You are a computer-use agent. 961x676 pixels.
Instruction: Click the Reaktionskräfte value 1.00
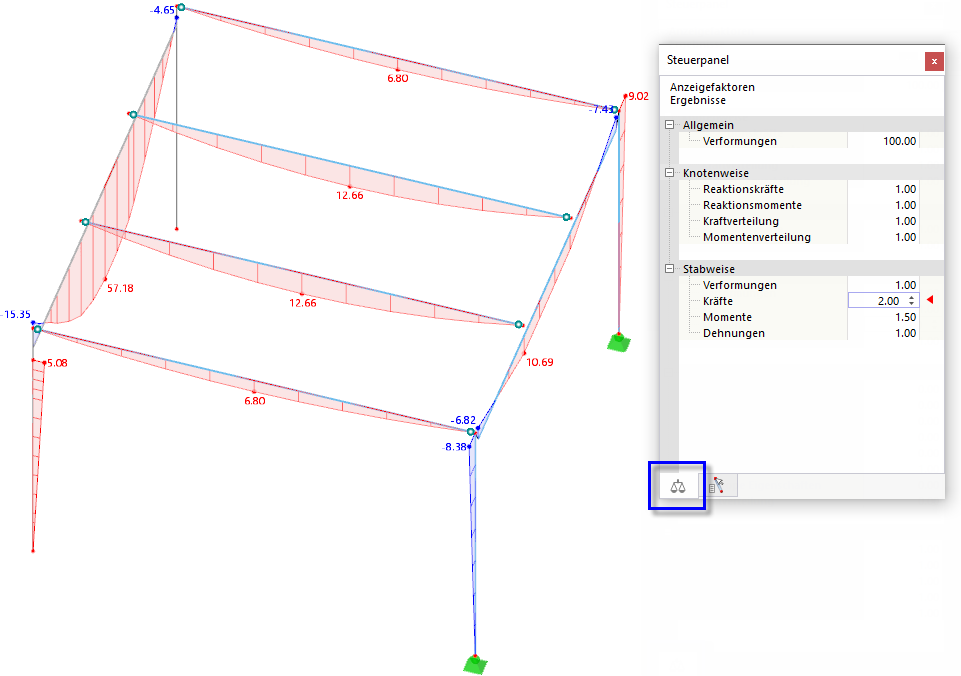(883, 189)
